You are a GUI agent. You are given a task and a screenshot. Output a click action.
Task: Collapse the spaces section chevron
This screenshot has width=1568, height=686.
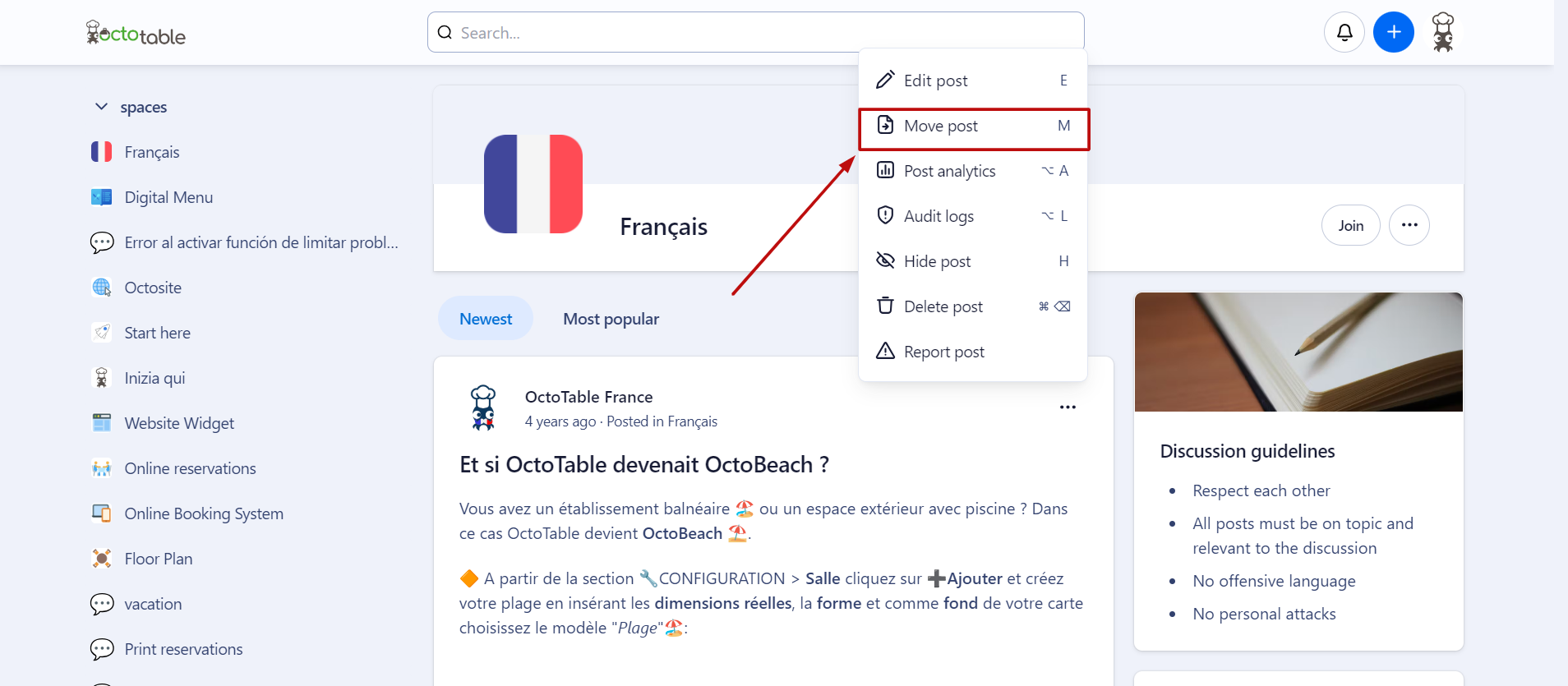(x=102, y=107)
